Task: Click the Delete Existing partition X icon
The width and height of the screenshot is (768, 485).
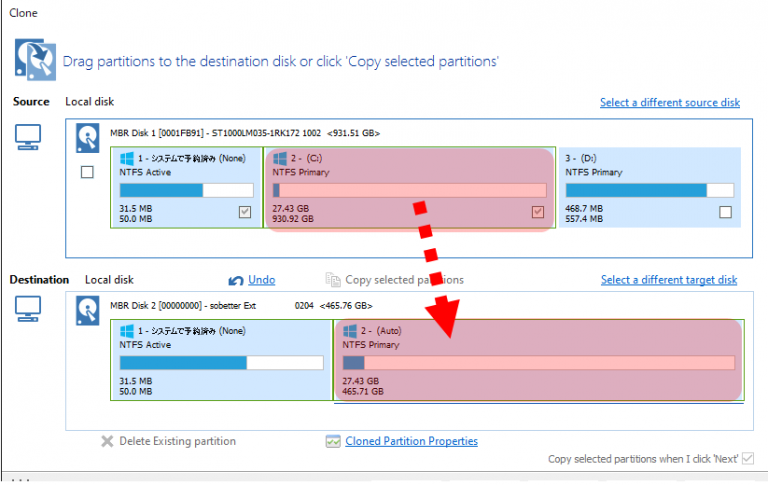Action: (107, 441)
